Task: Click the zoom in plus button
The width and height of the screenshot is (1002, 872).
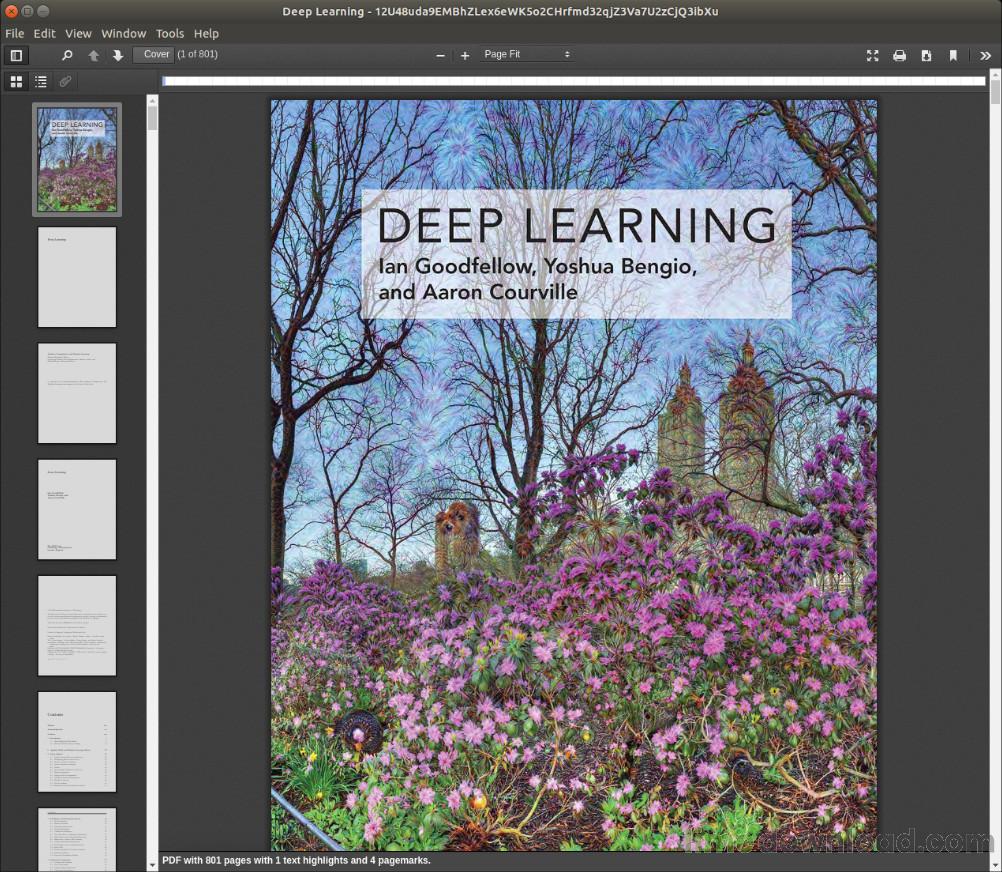Action: click(x=465, y=55)
